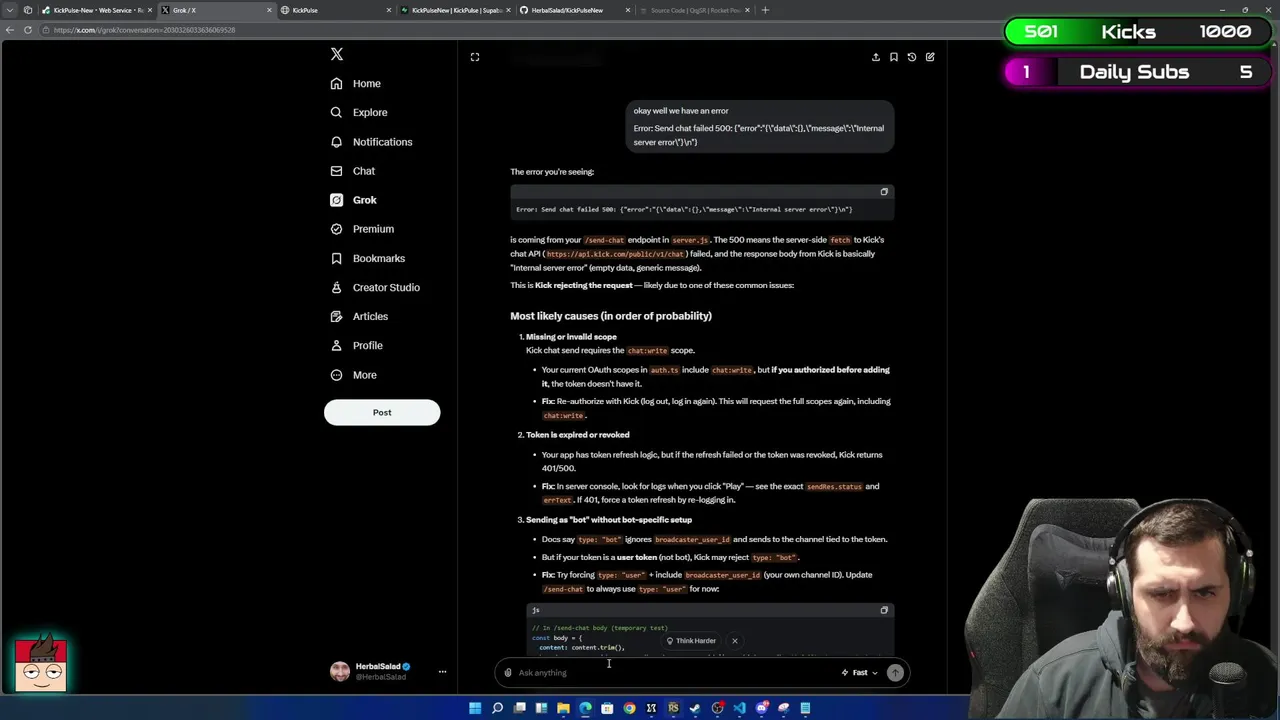Screen dimensions: 1280x720
Task: Go to Notifications
Action: (371, 142)
